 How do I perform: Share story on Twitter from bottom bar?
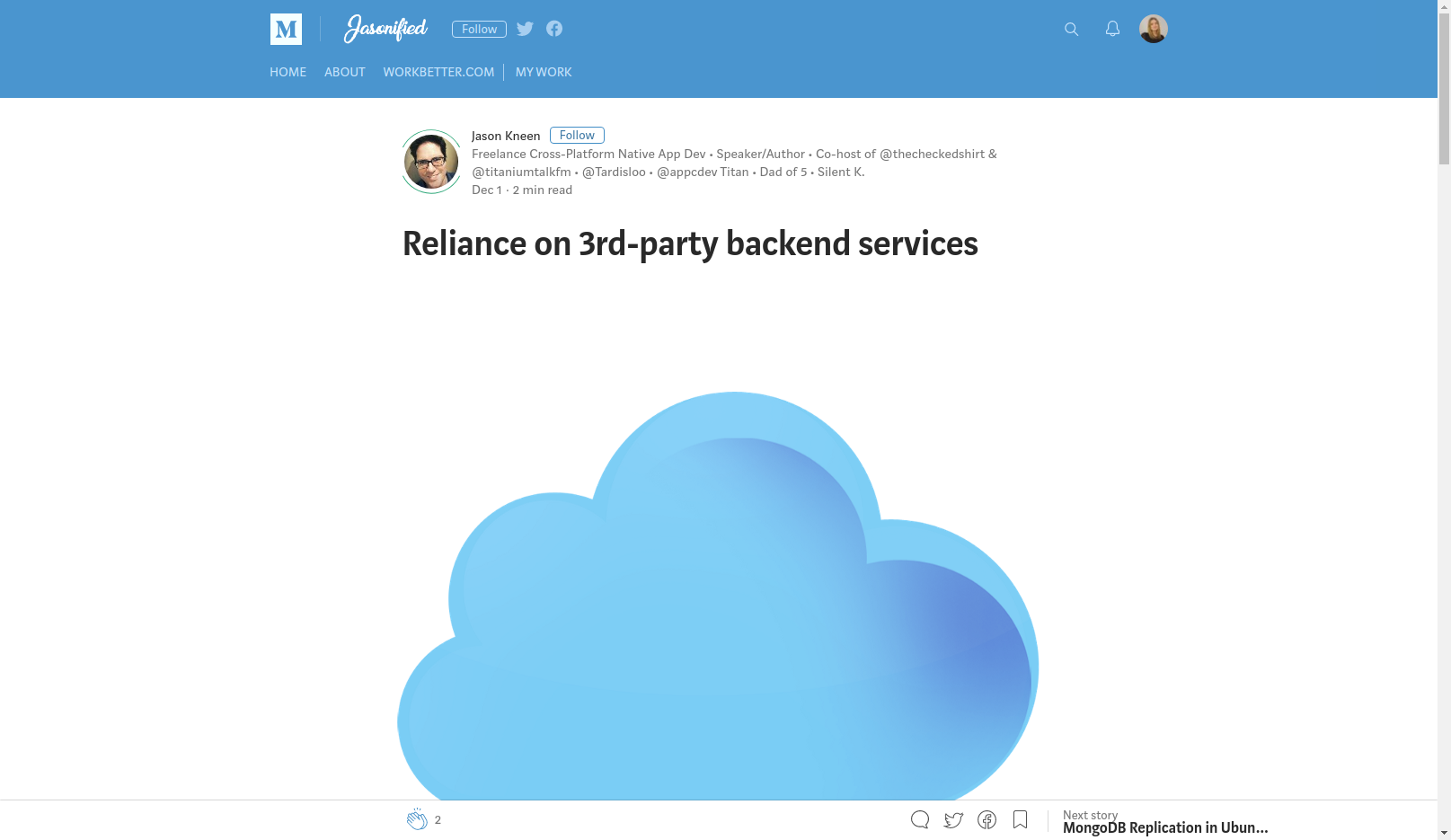953,819
